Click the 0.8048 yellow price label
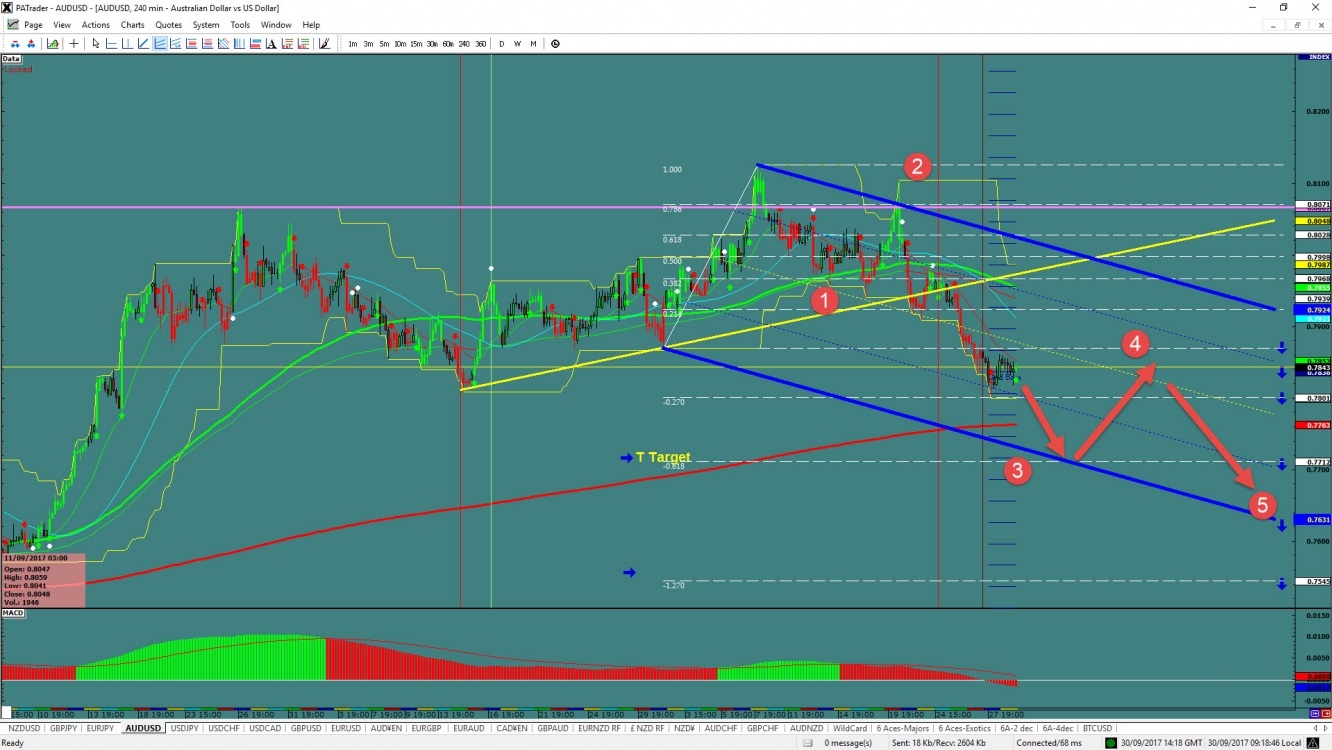Screen dimensions: 1332x750 tap(1311, 221)
